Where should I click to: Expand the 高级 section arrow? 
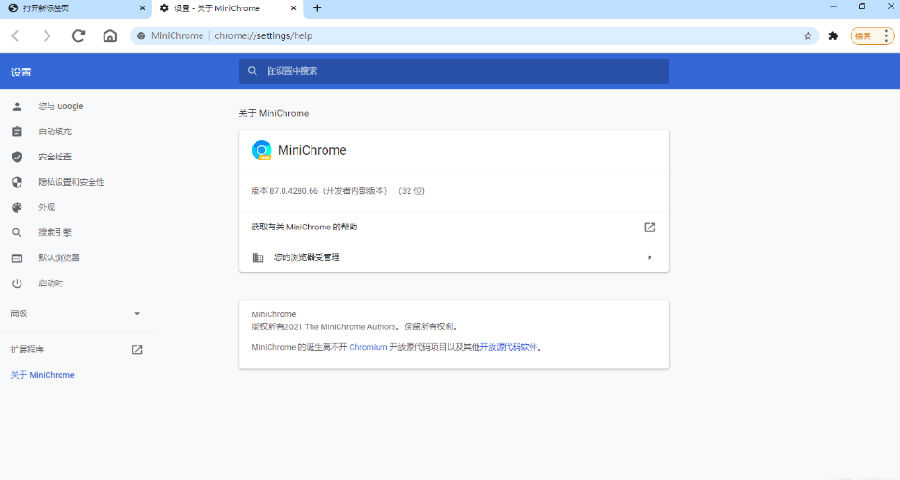[137, 313]
